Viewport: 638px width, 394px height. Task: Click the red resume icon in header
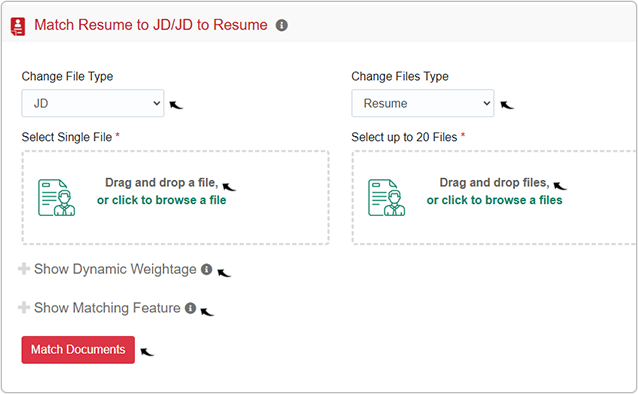pos(17,26)
